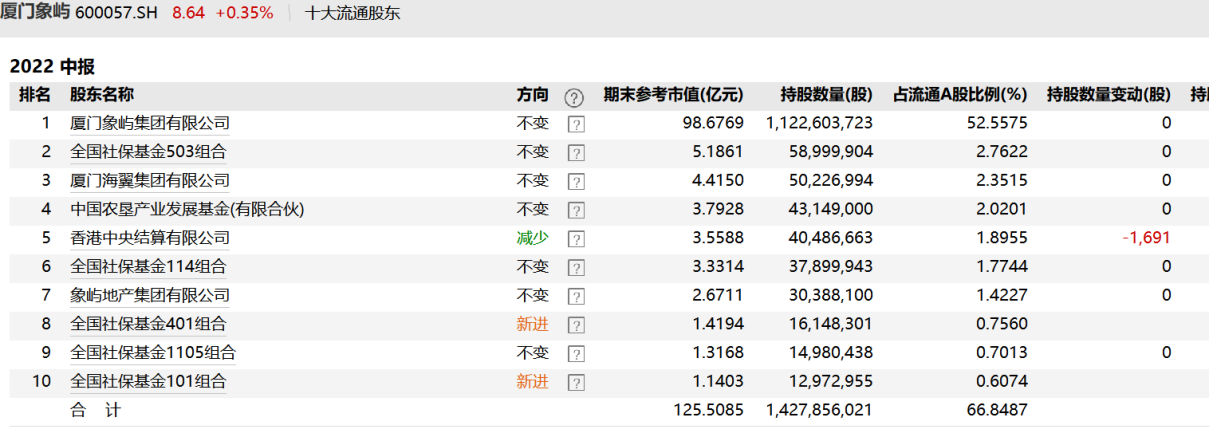Click the change value -1,691

(x=1146, y=238)
